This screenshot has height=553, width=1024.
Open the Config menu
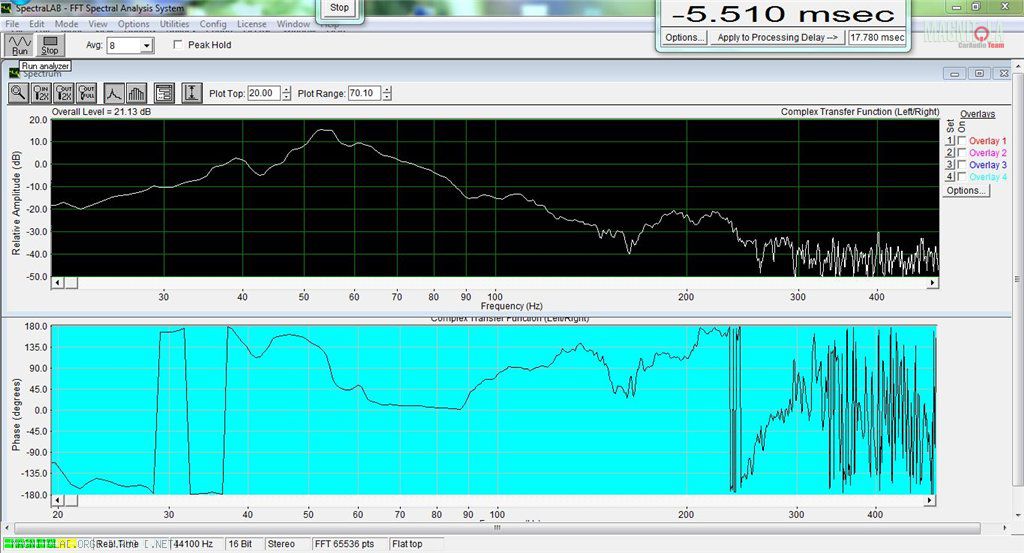[213, 24]
